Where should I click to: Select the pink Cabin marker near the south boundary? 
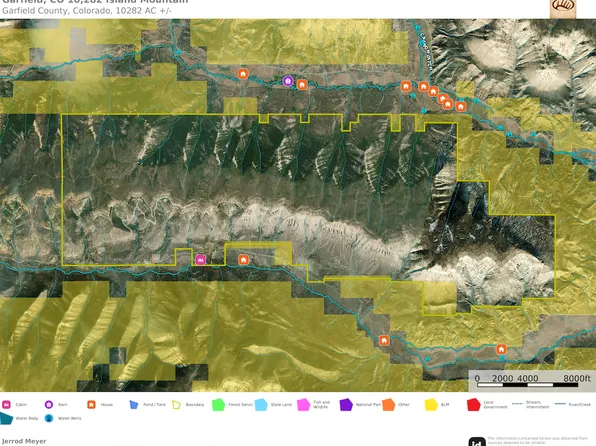[x=201, y=260]
